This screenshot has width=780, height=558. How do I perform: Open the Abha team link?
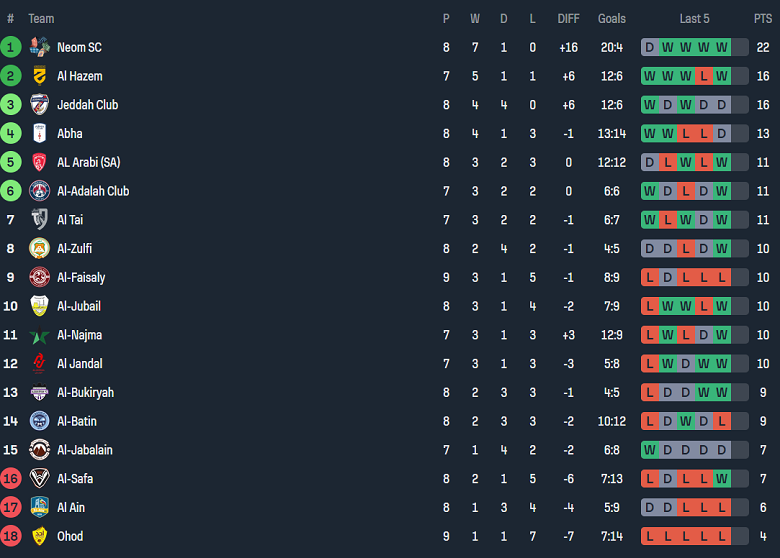tap(70, 134)
